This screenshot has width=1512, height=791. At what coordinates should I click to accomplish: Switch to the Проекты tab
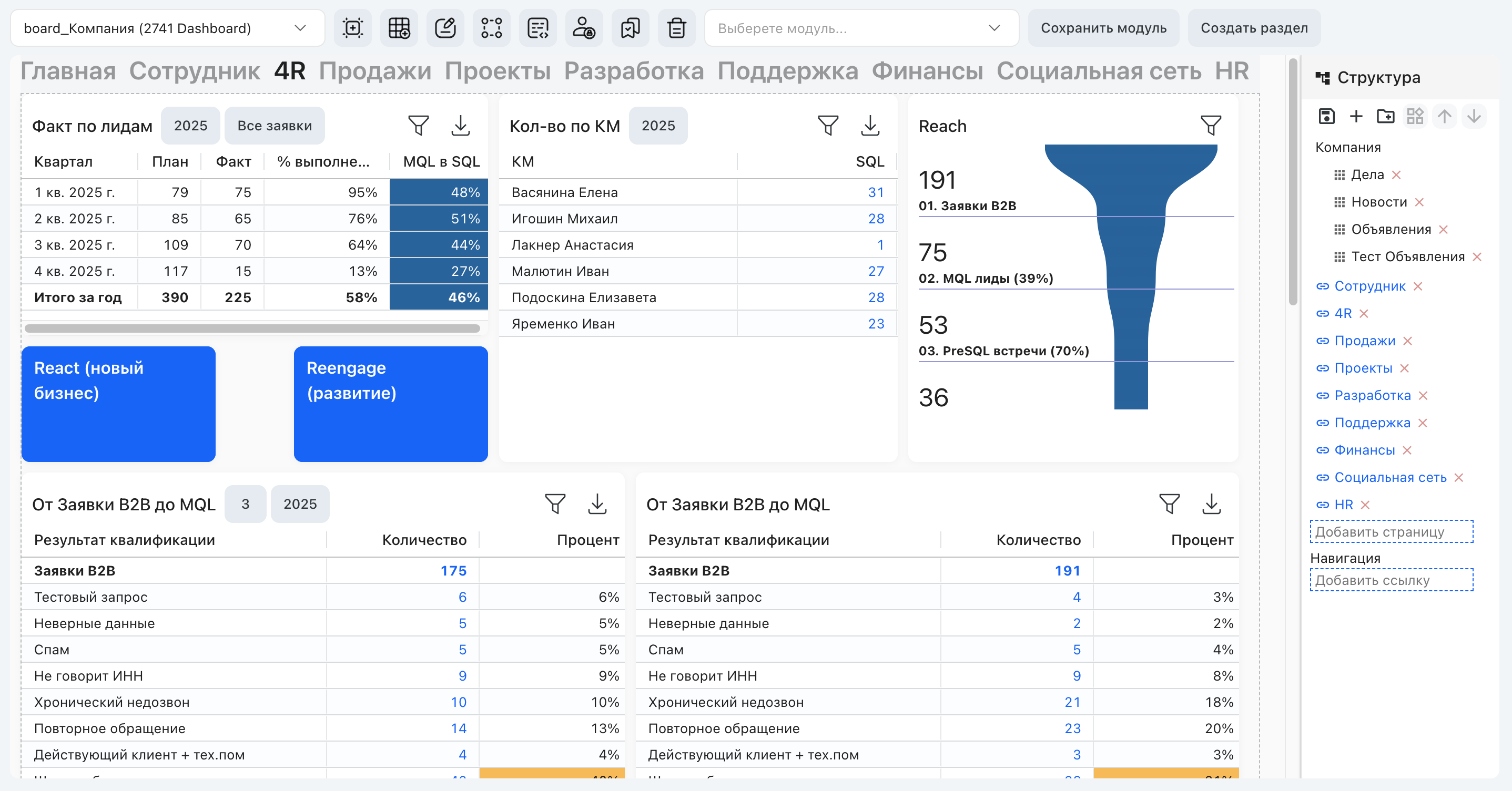click(498, 71)
